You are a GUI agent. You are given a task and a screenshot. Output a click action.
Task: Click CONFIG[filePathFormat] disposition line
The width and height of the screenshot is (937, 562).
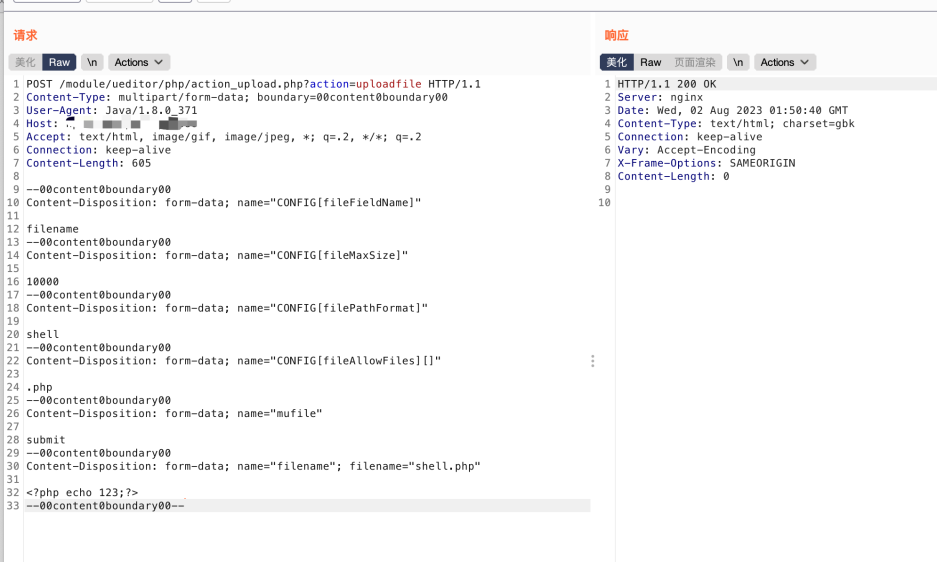[x=227, y=308]
